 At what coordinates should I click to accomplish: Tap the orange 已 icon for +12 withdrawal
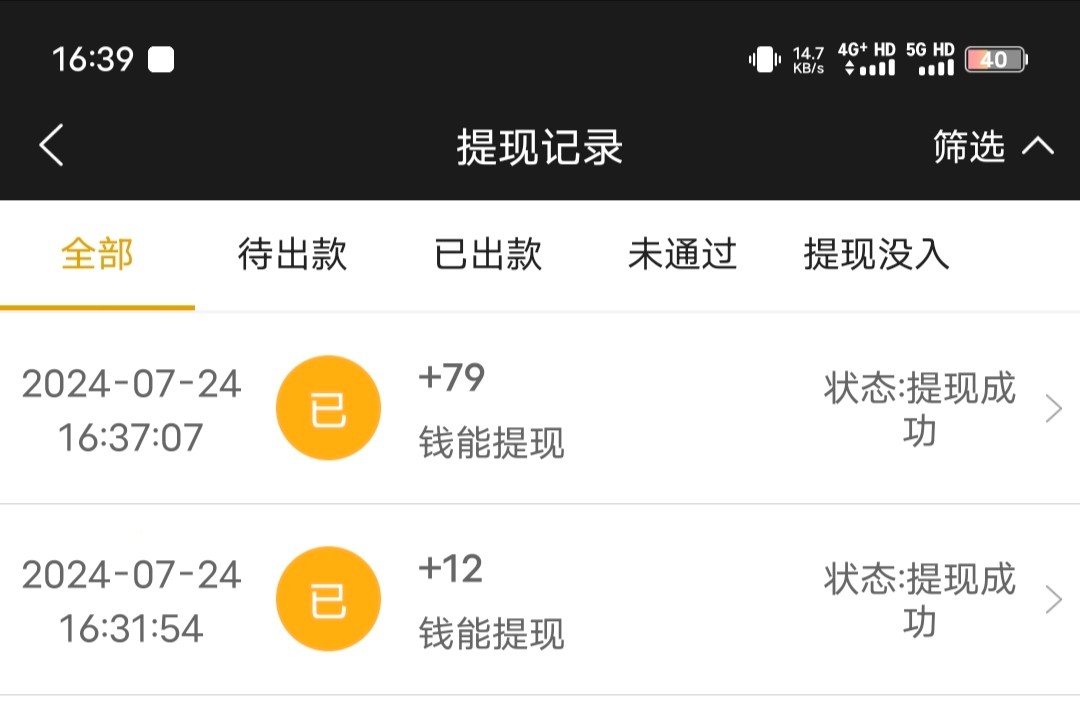328,599
